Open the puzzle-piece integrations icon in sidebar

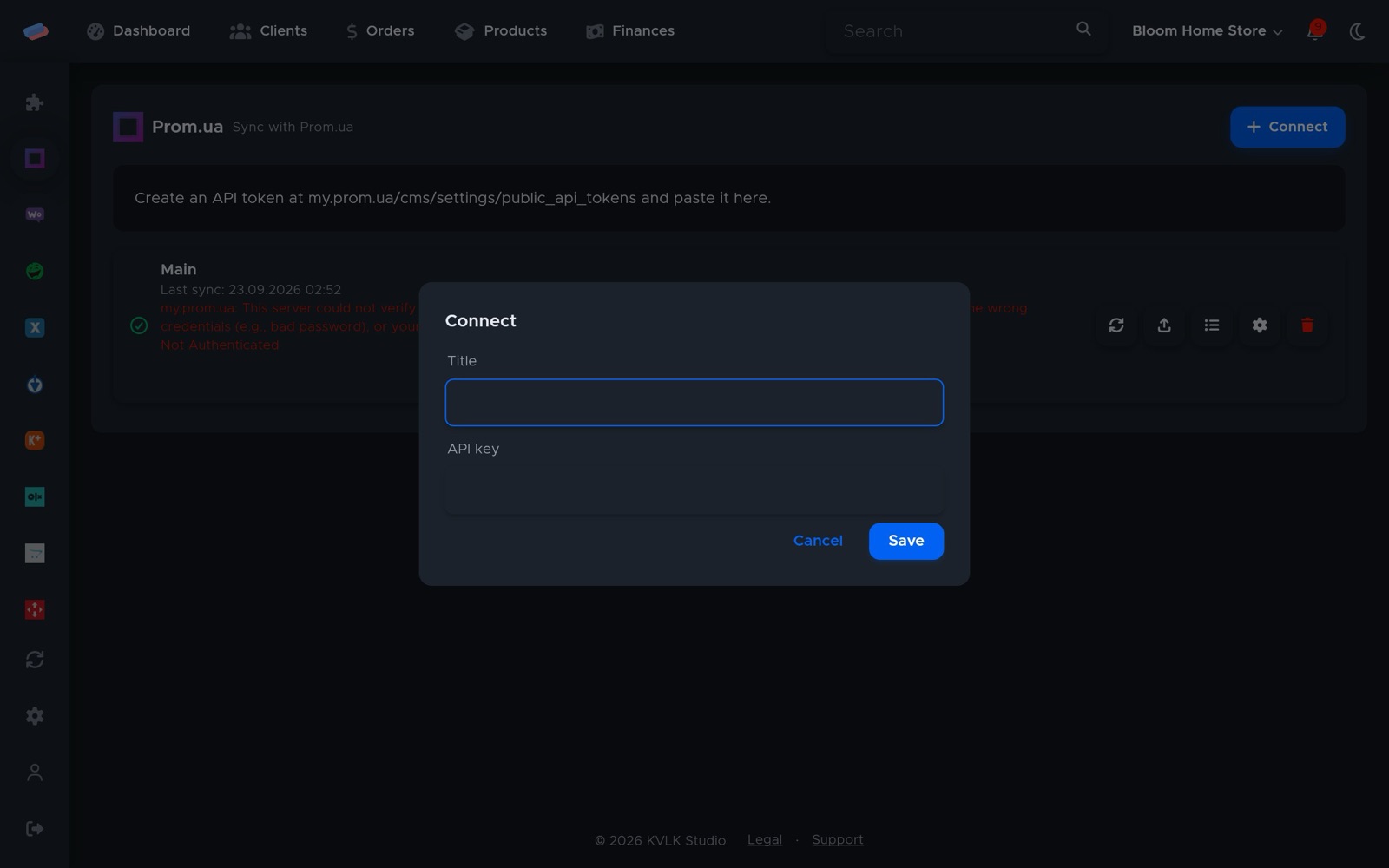tap(35, 102)
